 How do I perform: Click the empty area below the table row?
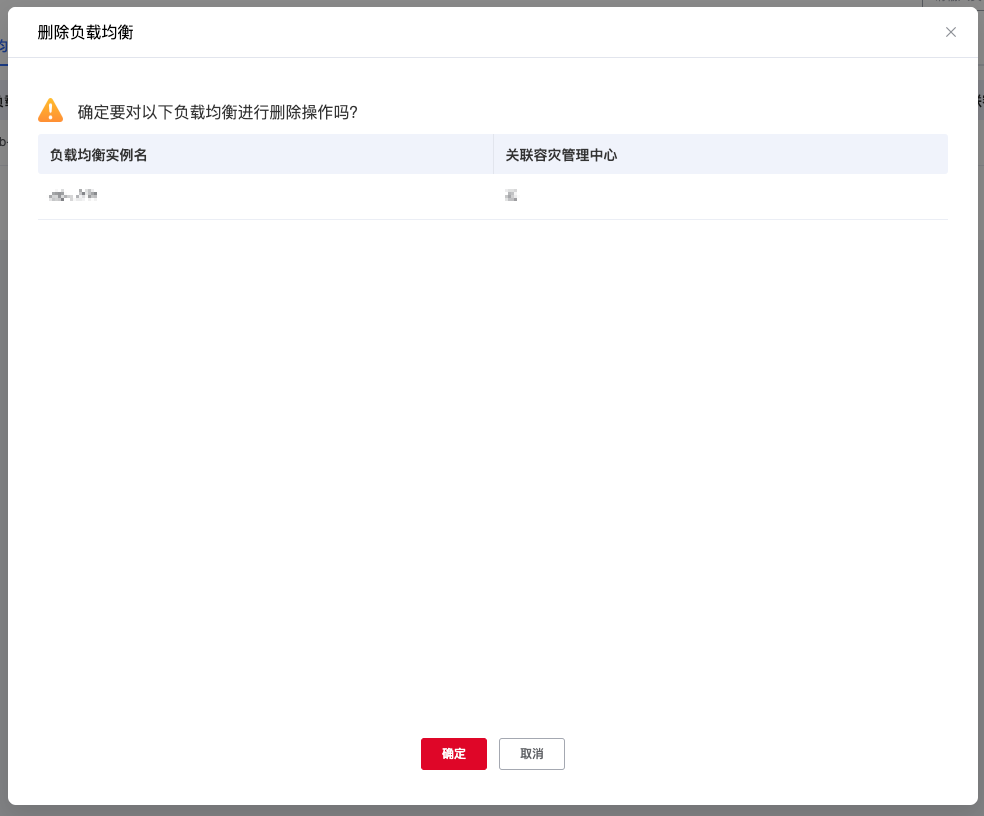click(492, 450)
